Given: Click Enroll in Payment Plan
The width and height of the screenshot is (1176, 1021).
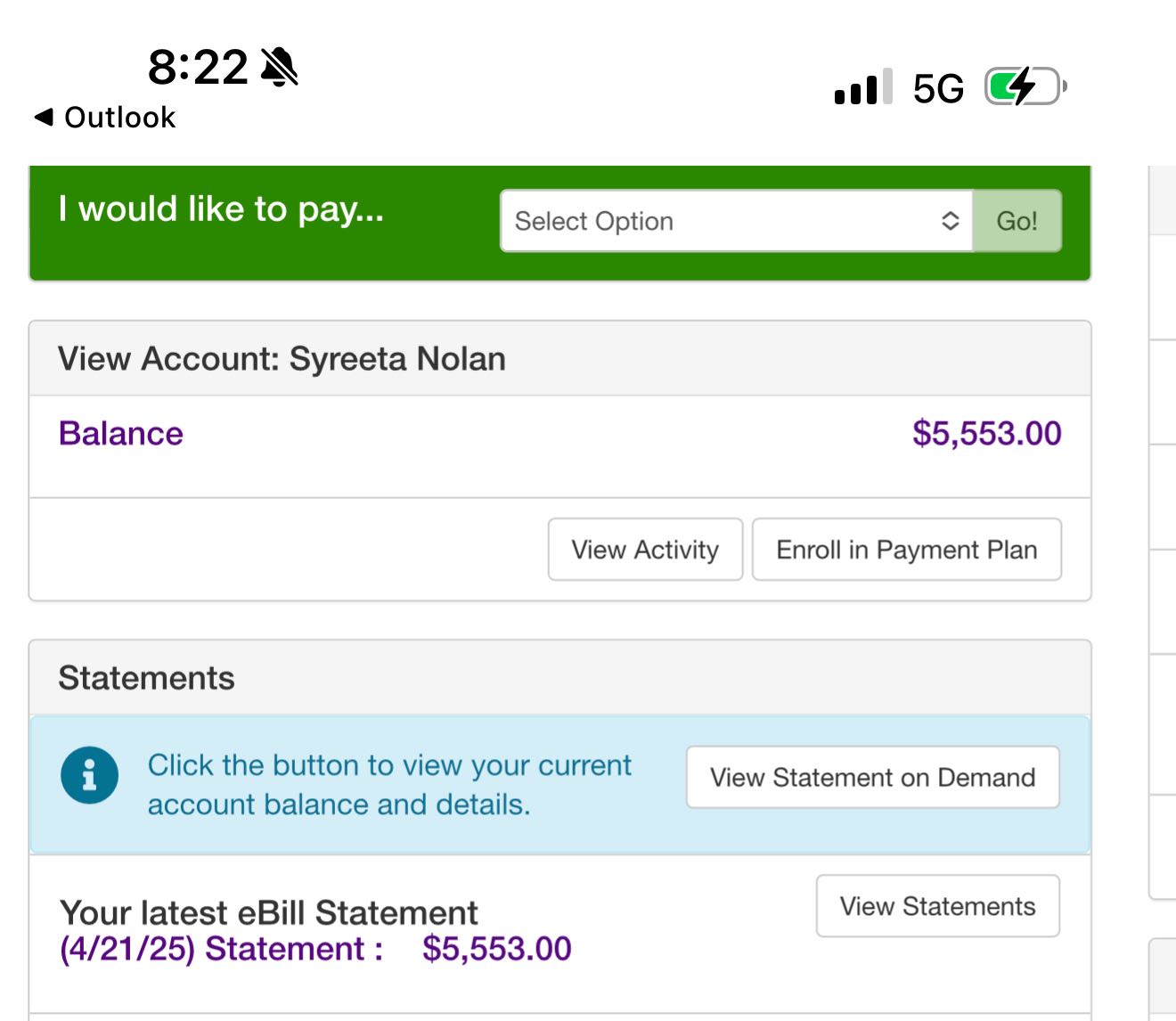Looking at the screenshot, I should (x=906, y=550).
